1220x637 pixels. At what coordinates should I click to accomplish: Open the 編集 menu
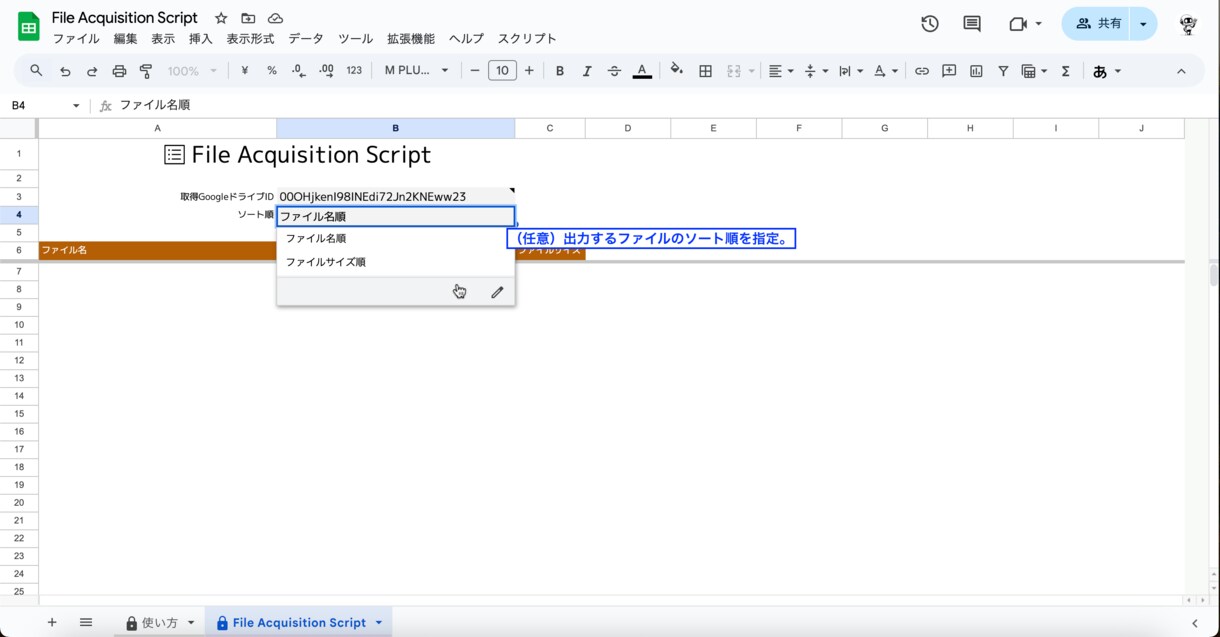point(126,39)
